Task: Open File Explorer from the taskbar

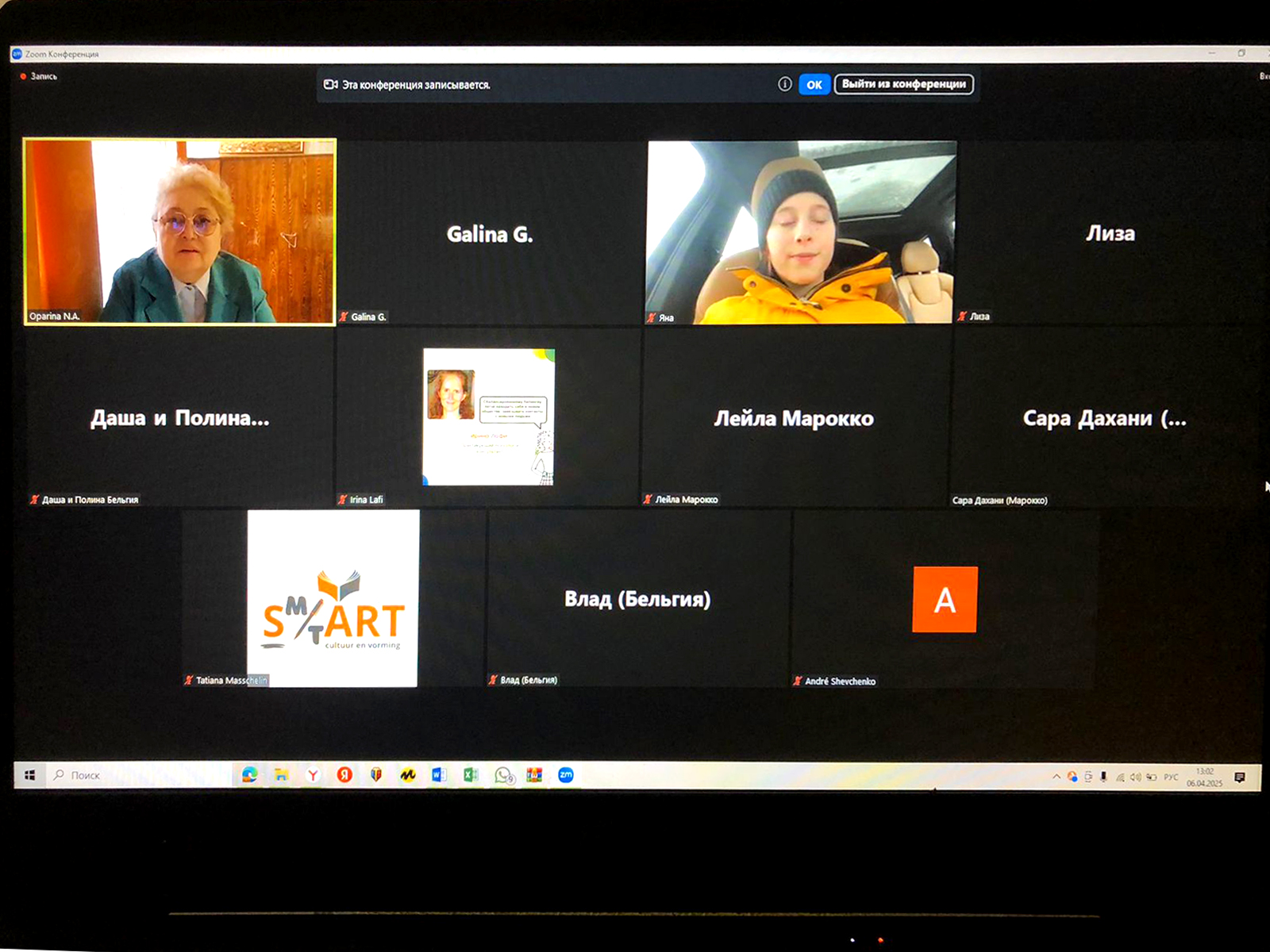Action: (x=281, y=775)
